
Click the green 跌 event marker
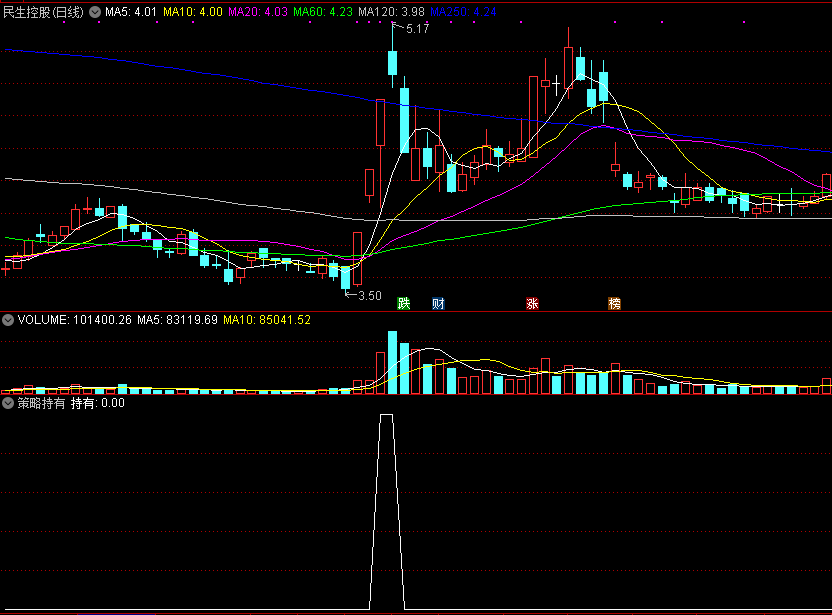404,304
